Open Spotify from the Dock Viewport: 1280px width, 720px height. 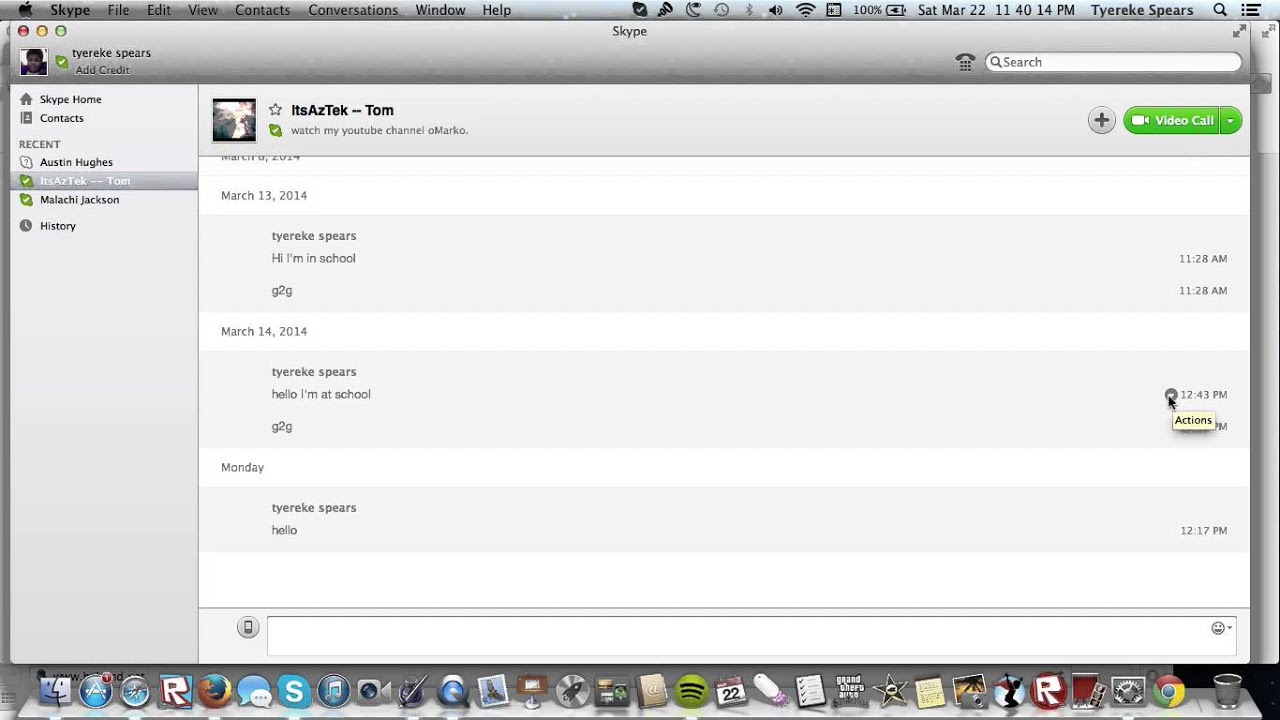(691, 690)
